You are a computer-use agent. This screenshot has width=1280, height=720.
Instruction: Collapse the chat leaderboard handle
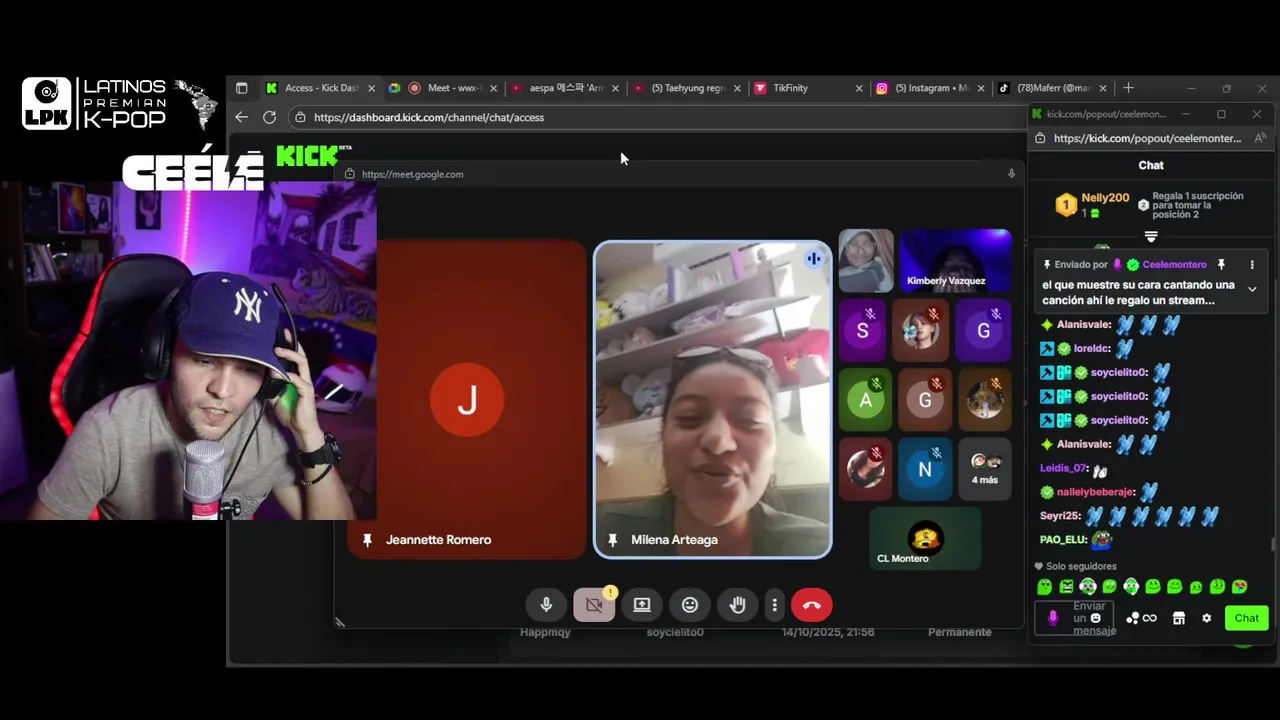[x=1151, y=237]
